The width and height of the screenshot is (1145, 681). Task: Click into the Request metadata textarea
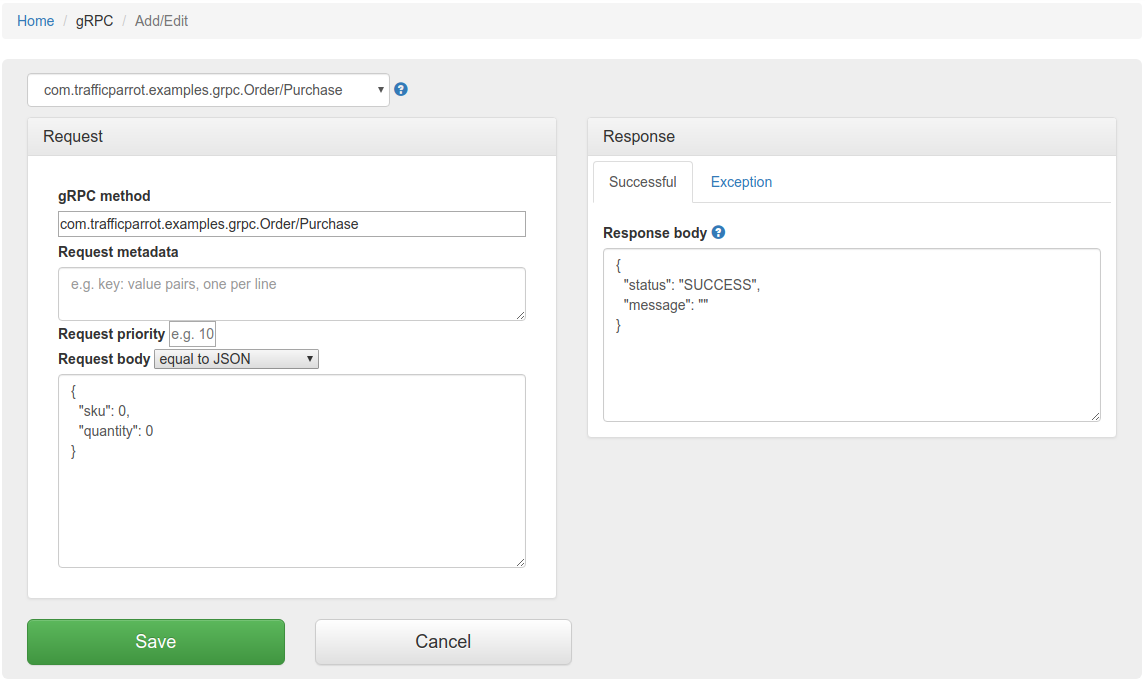291,293
